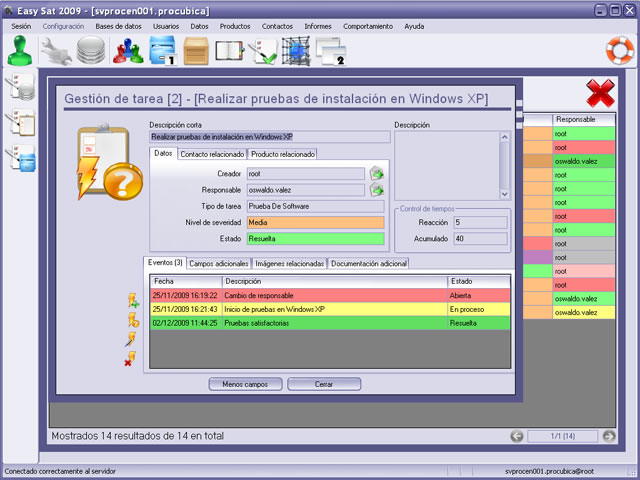Sort events by Fecha column header
The width and height of the screenshot is (640, 480).
coord(187,282)
